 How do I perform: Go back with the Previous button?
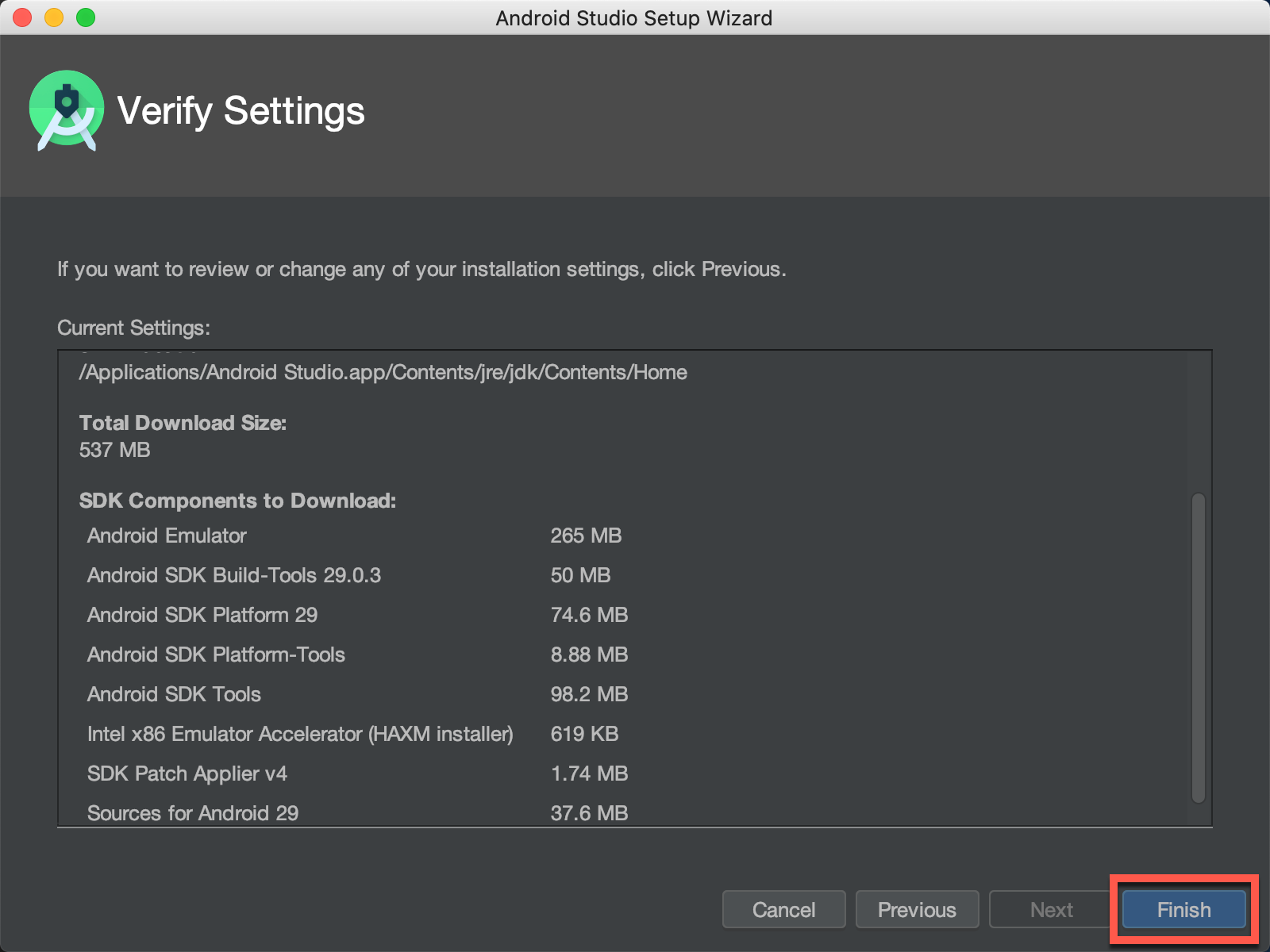pyautogui.click(x=917, y=909)
